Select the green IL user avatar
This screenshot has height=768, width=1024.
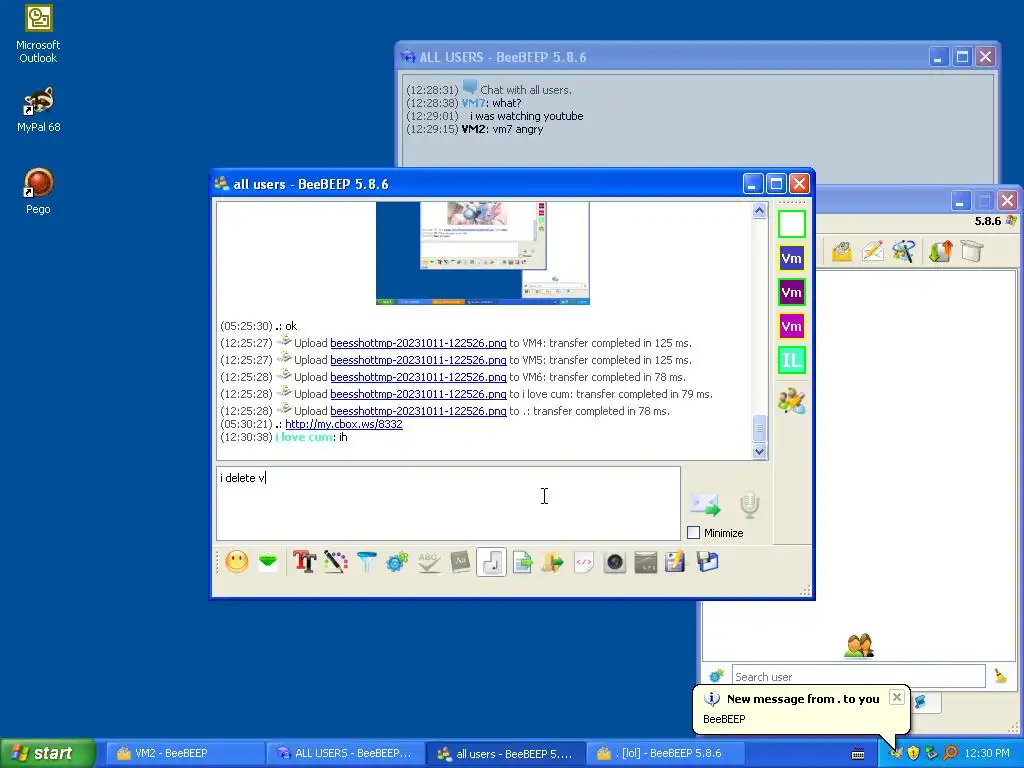792,360
